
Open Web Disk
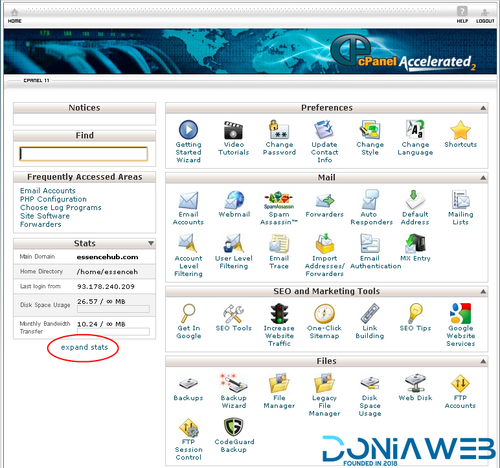point(415,387)
